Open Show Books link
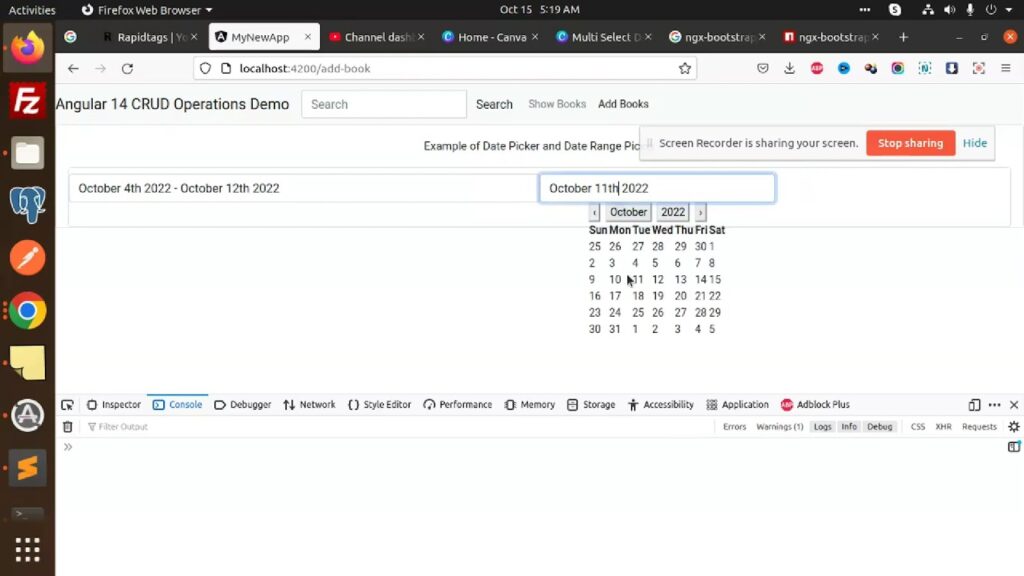Screen dimensions: 1024x576 (557, 104)
